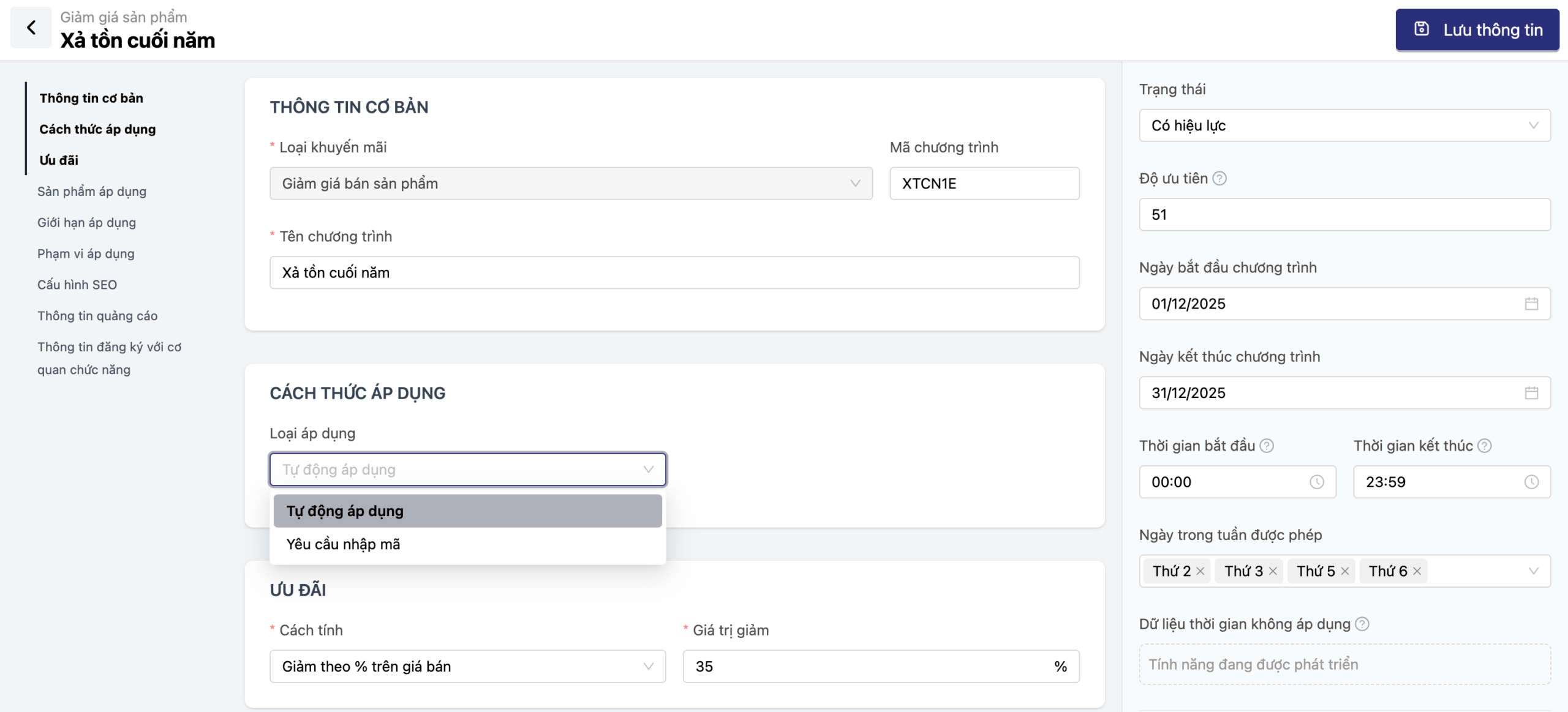1568x712 pixels.
Task: Remove the Thứ 5 tag
Action: [x=1345, y=571]
